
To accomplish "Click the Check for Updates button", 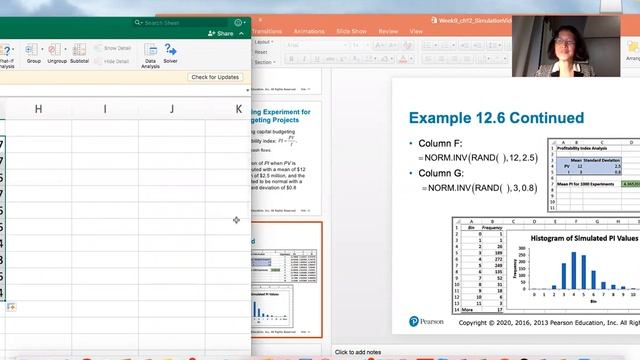I will click(215, 77).
